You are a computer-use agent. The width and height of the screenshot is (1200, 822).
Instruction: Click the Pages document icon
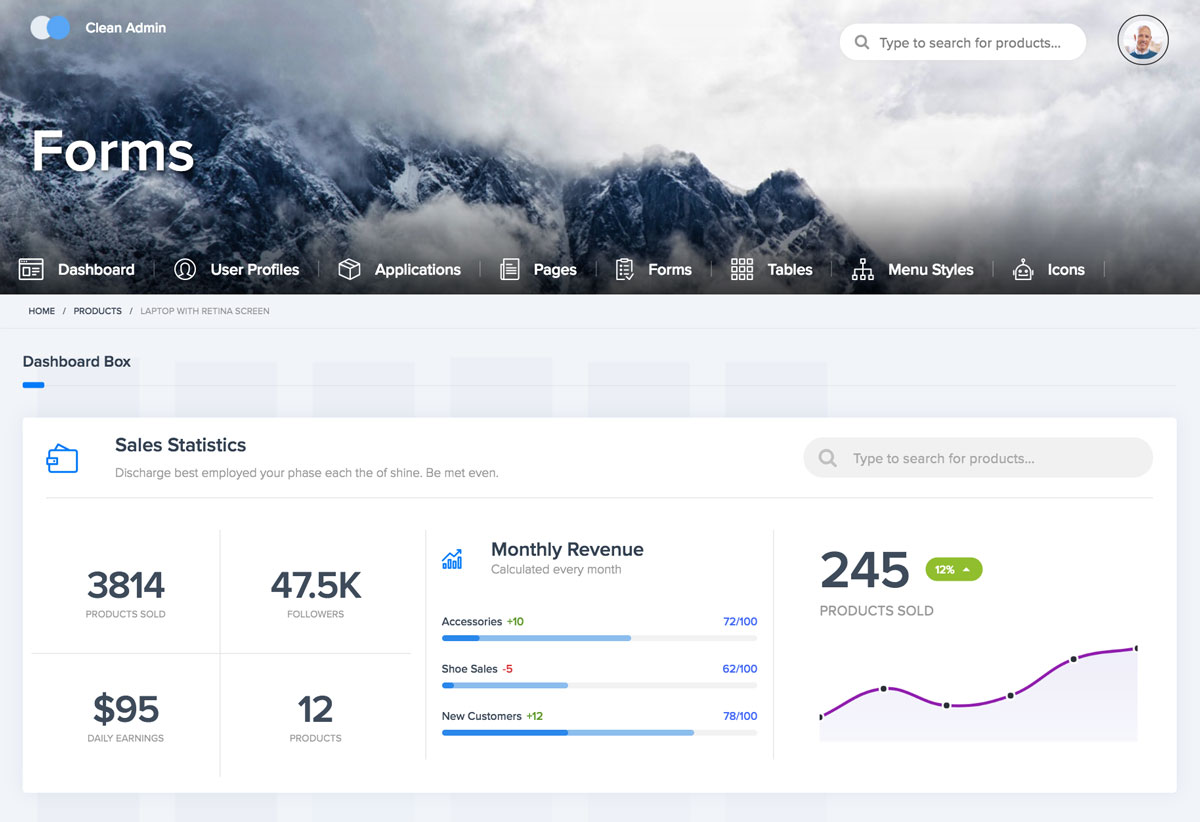click(510, 269)
